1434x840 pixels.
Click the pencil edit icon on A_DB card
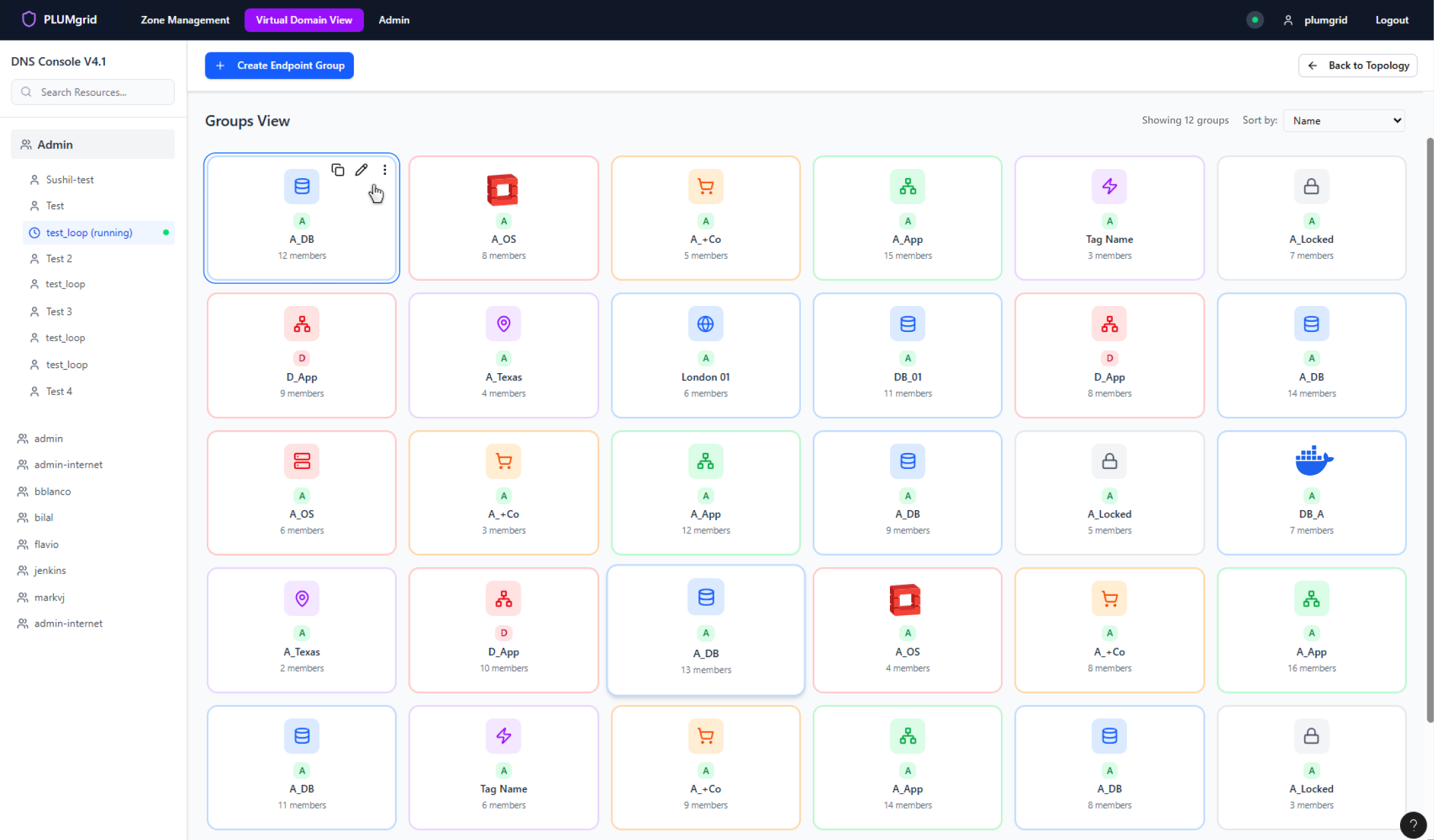(361, 170)
